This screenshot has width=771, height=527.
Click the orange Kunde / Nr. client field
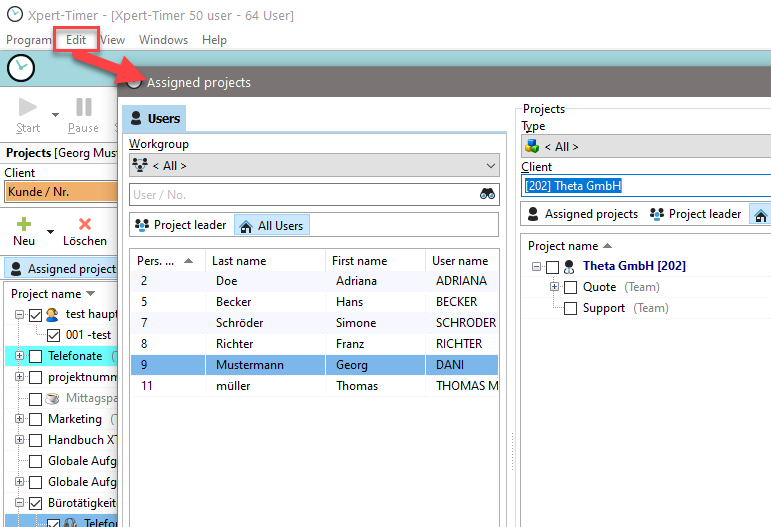pyautogui.click(x=60, y=192)
